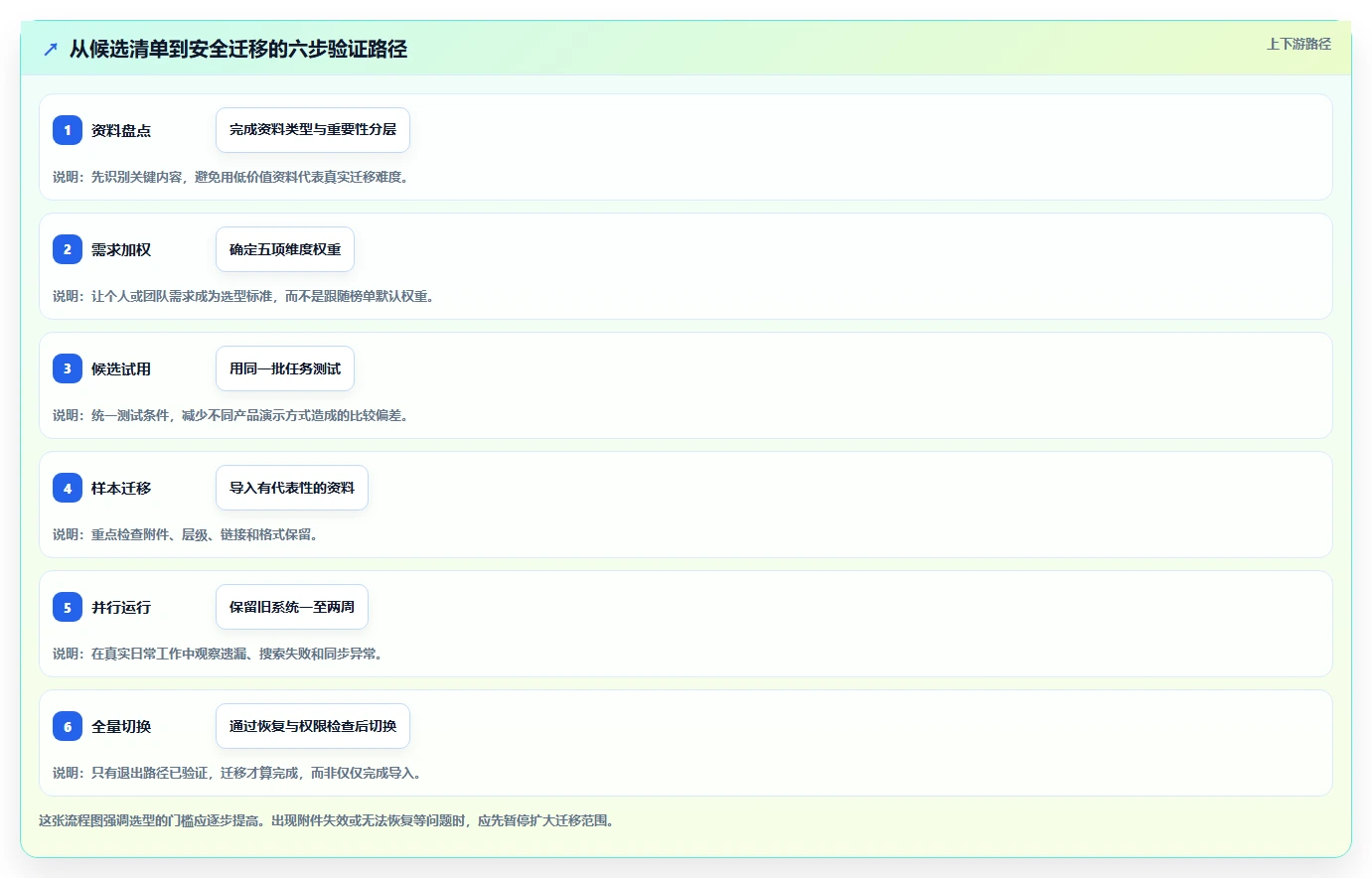
Task: Click the note starting 重点检查附件
Action: tap(186, 534)
